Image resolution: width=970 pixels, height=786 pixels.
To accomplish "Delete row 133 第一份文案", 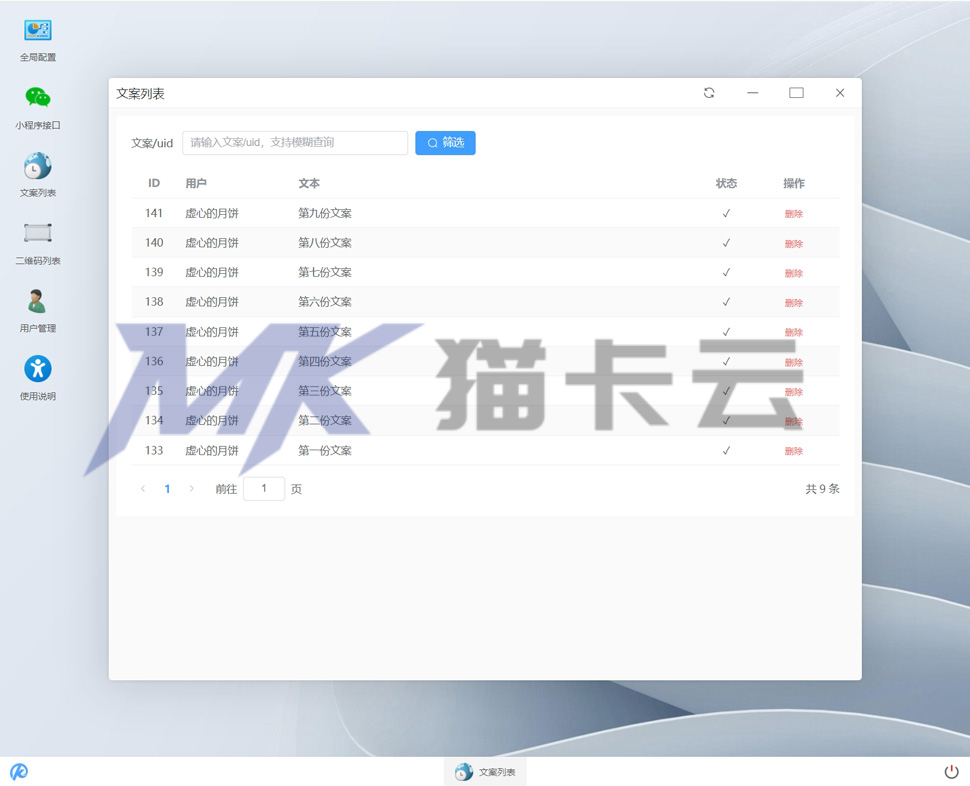I will pos(794,451).
